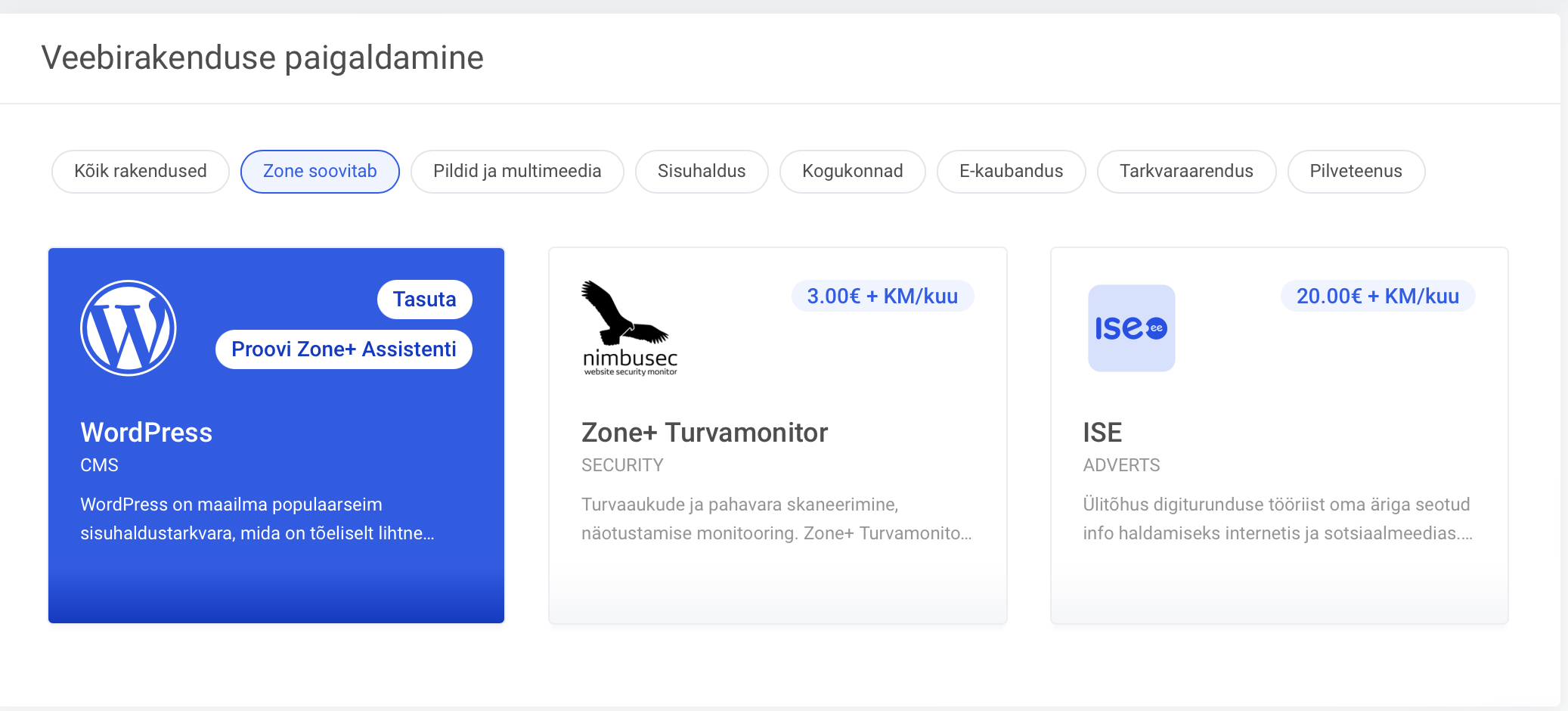Image resolution: width=1568 pixels, height=711 pixels.
Task: Click the 3.00€ + KM/kuu price badge
Action: coord(882,297)
